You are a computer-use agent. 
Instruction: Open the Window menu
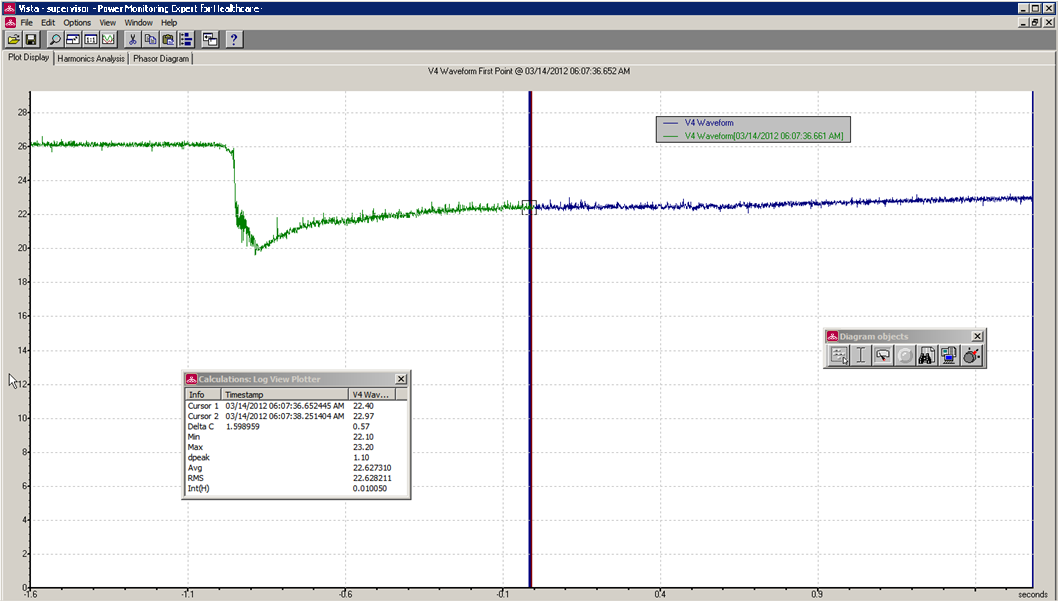138,22
